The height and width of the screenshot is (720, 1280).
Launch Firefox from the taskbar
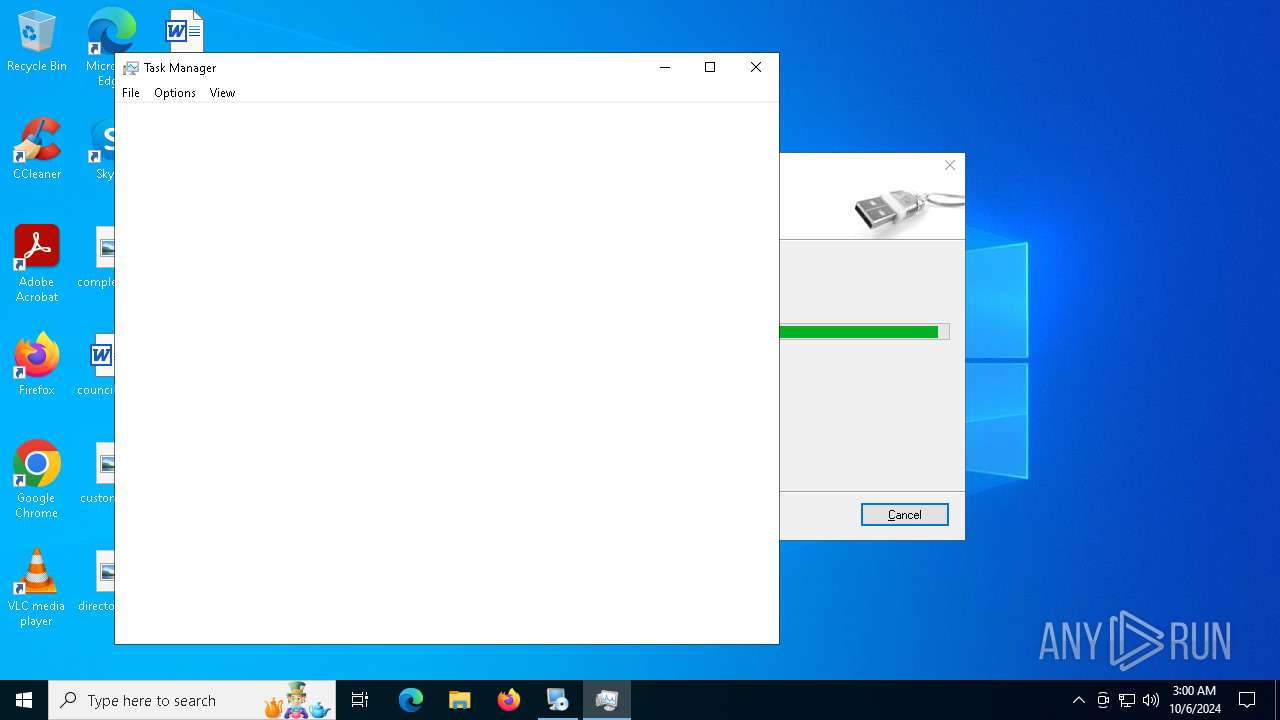click(509, 700)
